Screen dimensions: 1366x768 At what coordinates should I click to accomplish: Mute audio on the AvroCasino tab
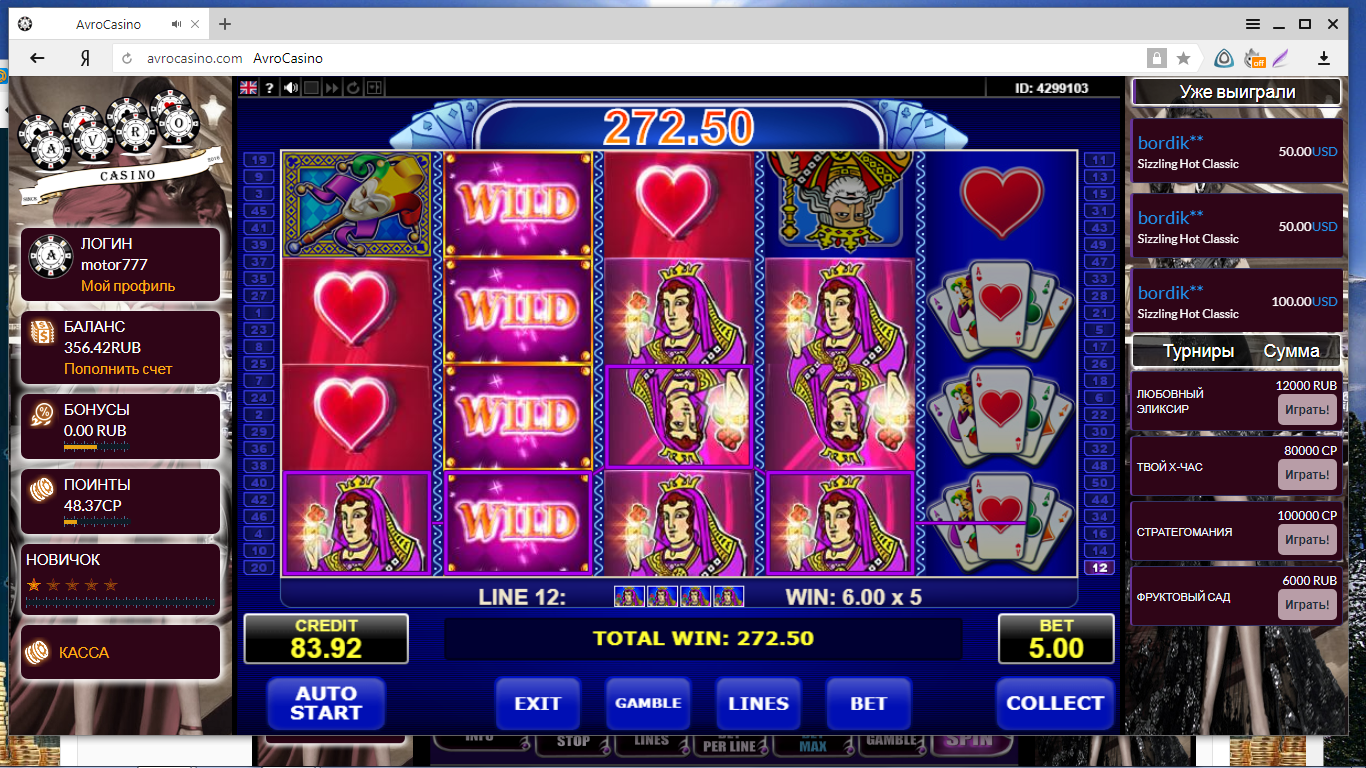pyautogui.click(x=177, y=24)
